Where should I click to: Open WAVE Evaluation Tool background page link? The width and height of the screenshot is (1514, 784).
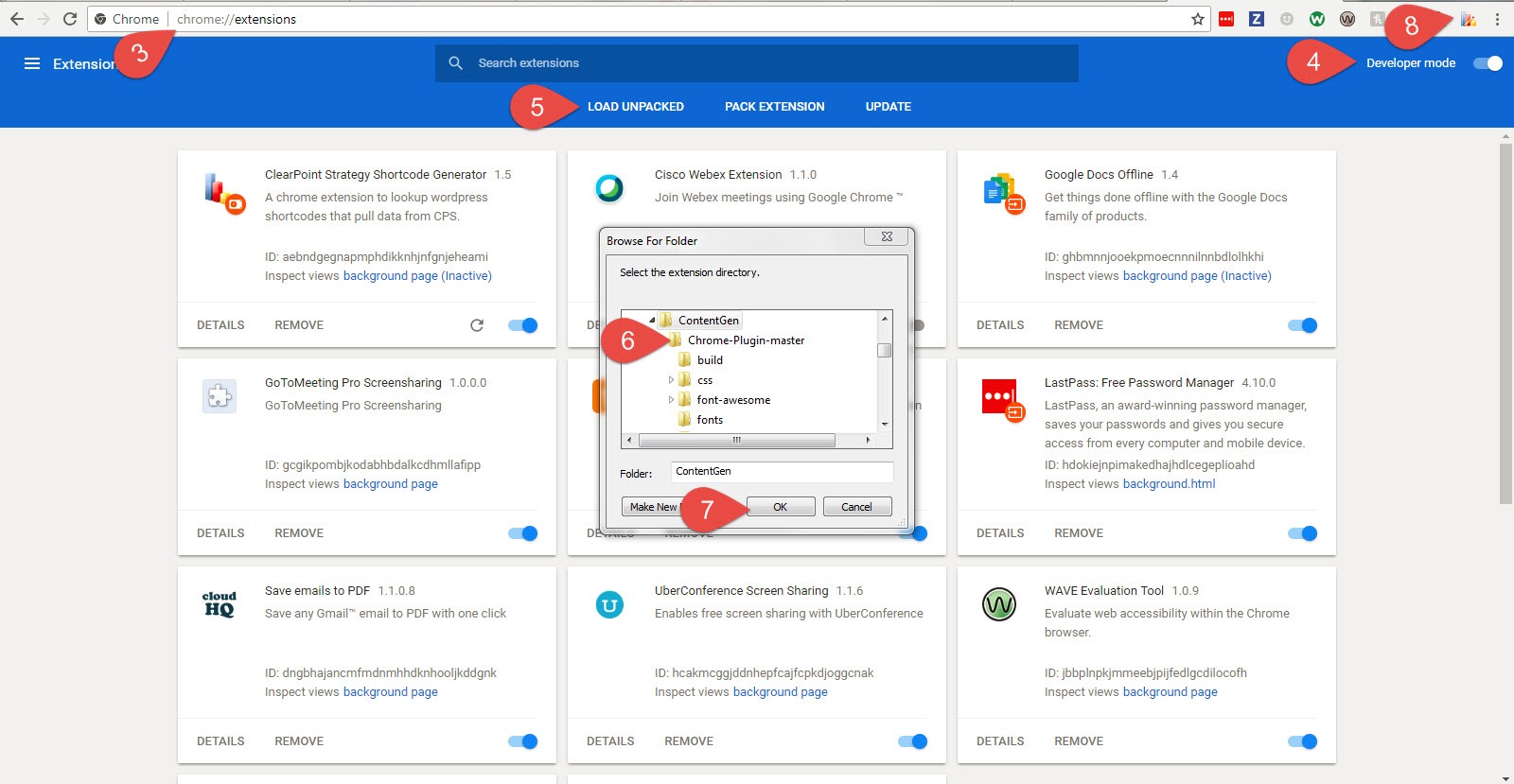(1171, 692)
